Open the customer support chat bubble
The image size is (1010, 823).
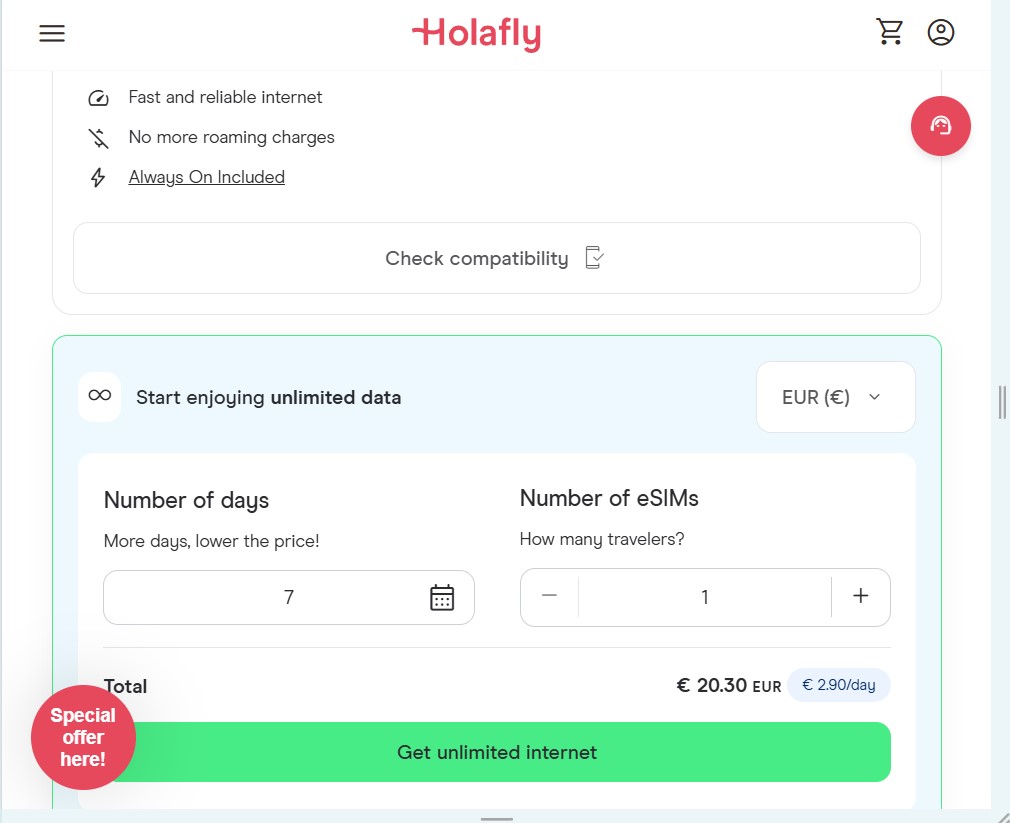tap(940, 126)
